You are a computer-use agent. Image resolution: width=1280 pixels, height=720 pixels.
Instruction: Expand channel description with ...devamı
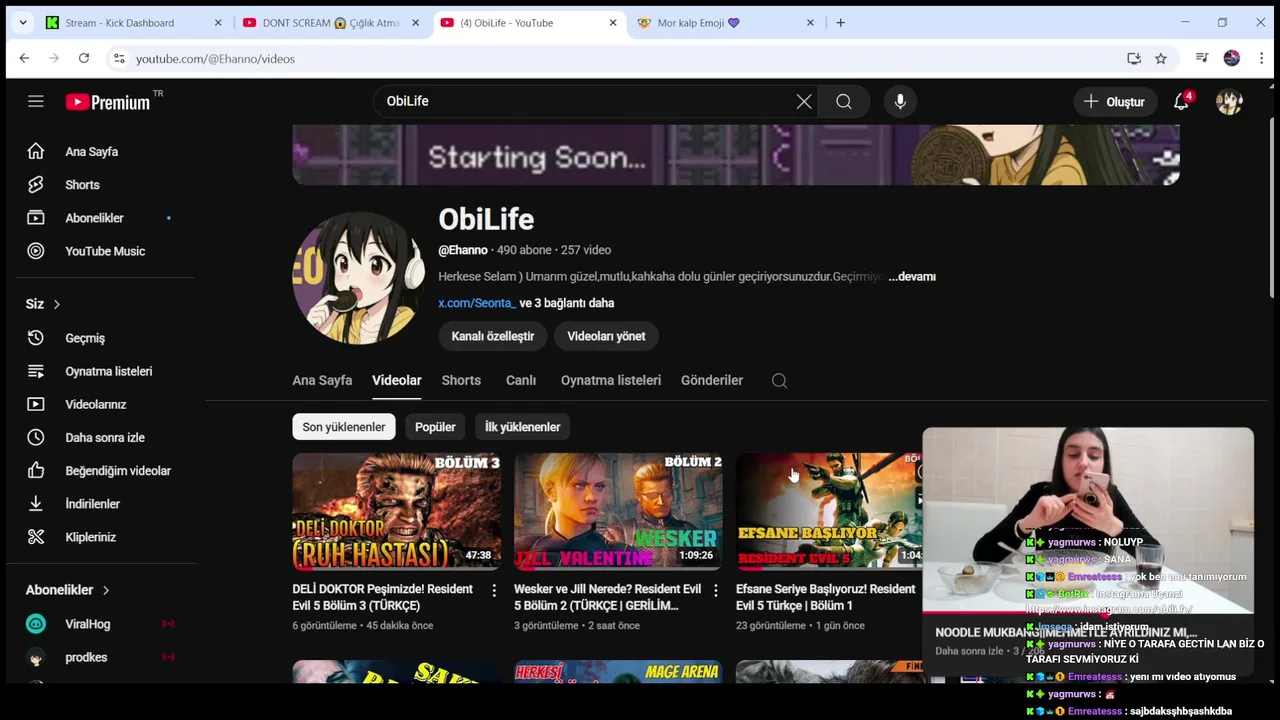point(912,277)
